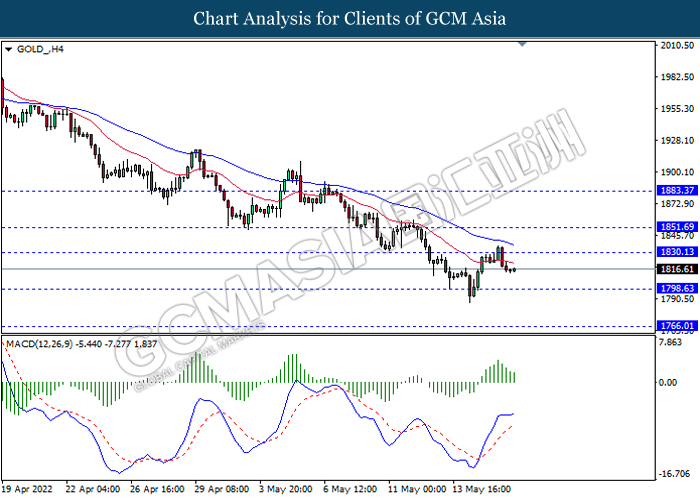
Task: Click the 19 Apr 2022 date label
Action: click(x=27, y=489)
